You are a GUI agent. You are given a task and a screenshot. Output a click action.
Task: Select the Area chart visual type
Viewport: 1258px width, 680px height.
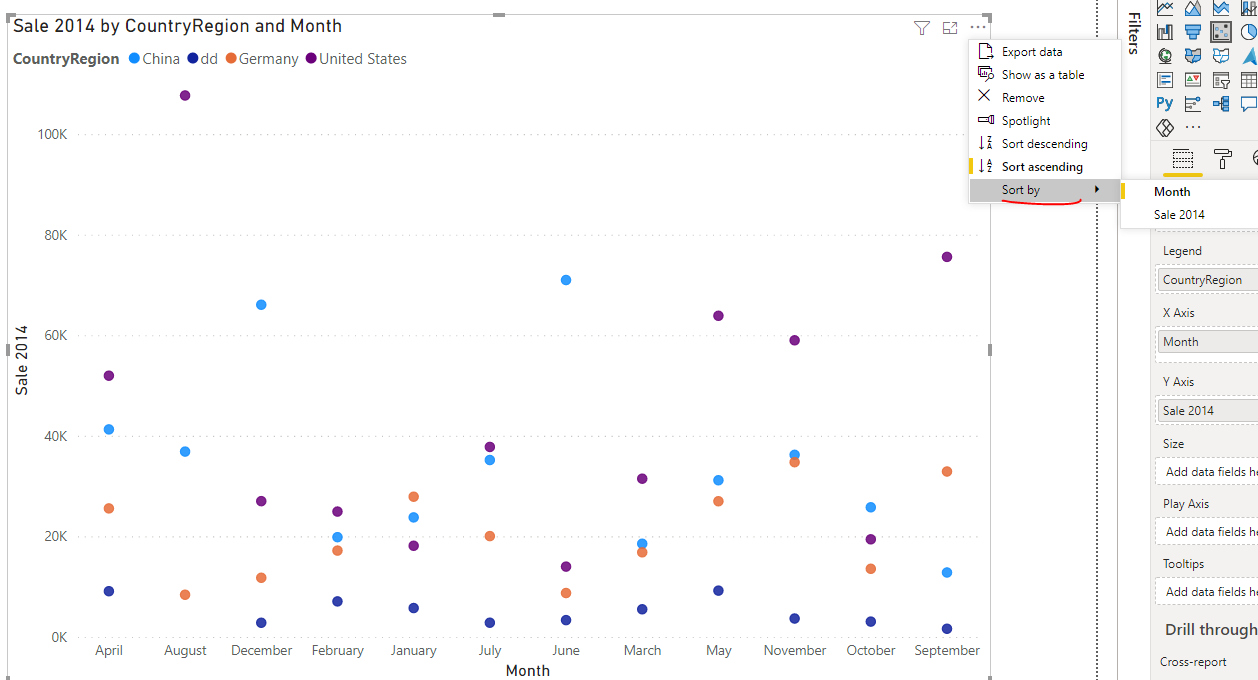(1193, 8)
